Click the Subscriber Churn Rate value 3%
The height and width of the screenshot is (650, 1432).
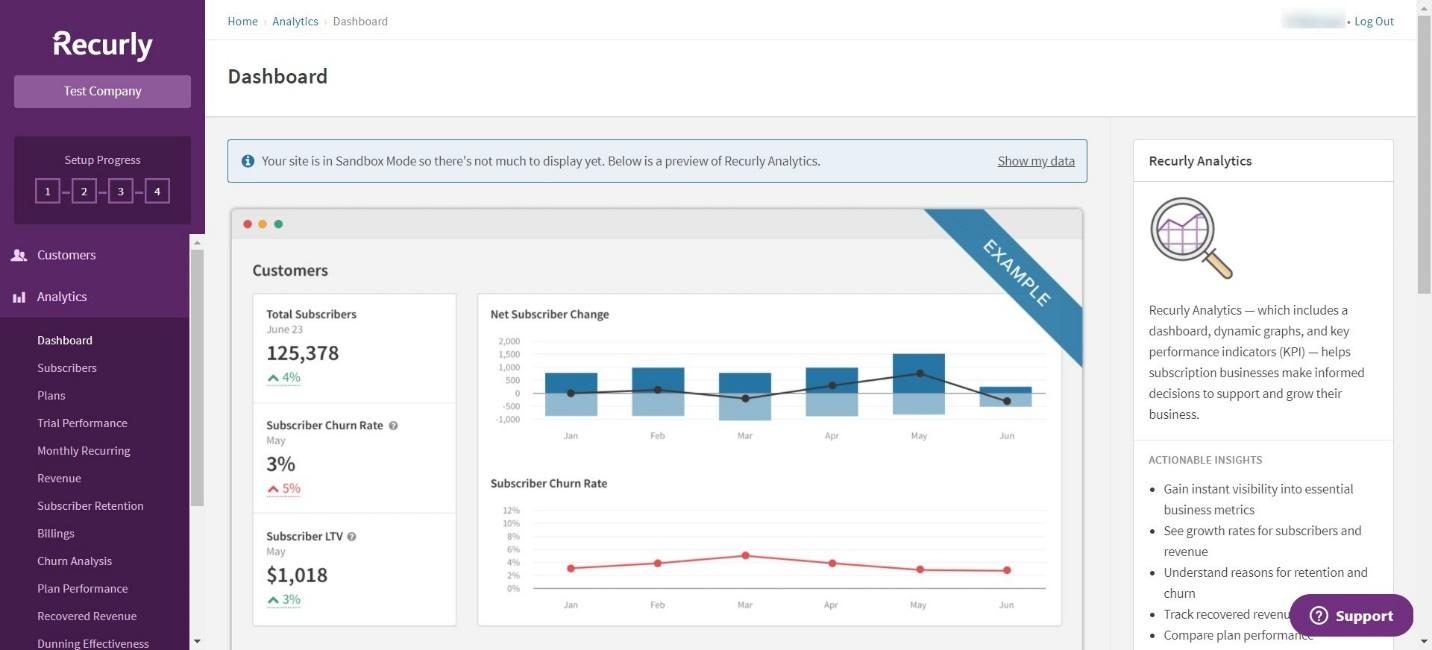click(x=281, y=464)
